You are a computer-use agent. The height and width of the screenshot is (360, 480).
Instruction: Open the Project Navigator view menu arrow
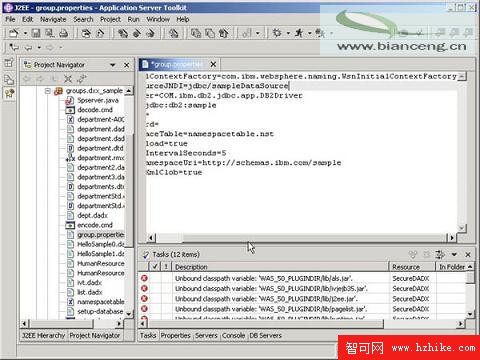(113, 65)
